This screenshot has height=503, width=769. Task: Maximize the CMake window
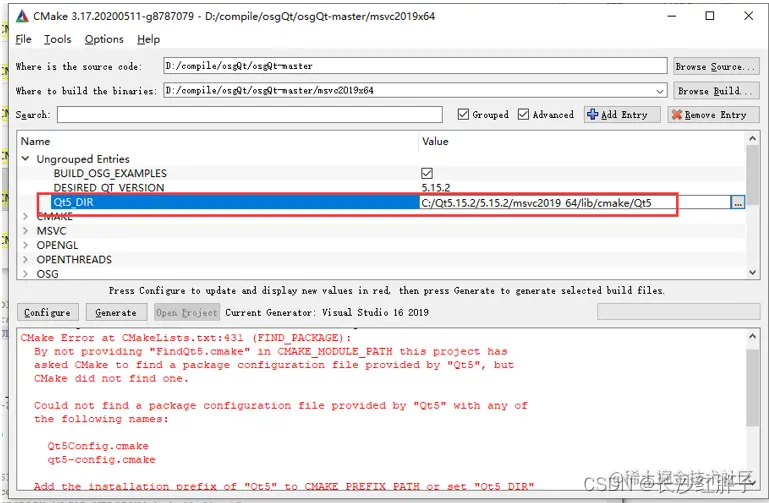pos(710,16)
